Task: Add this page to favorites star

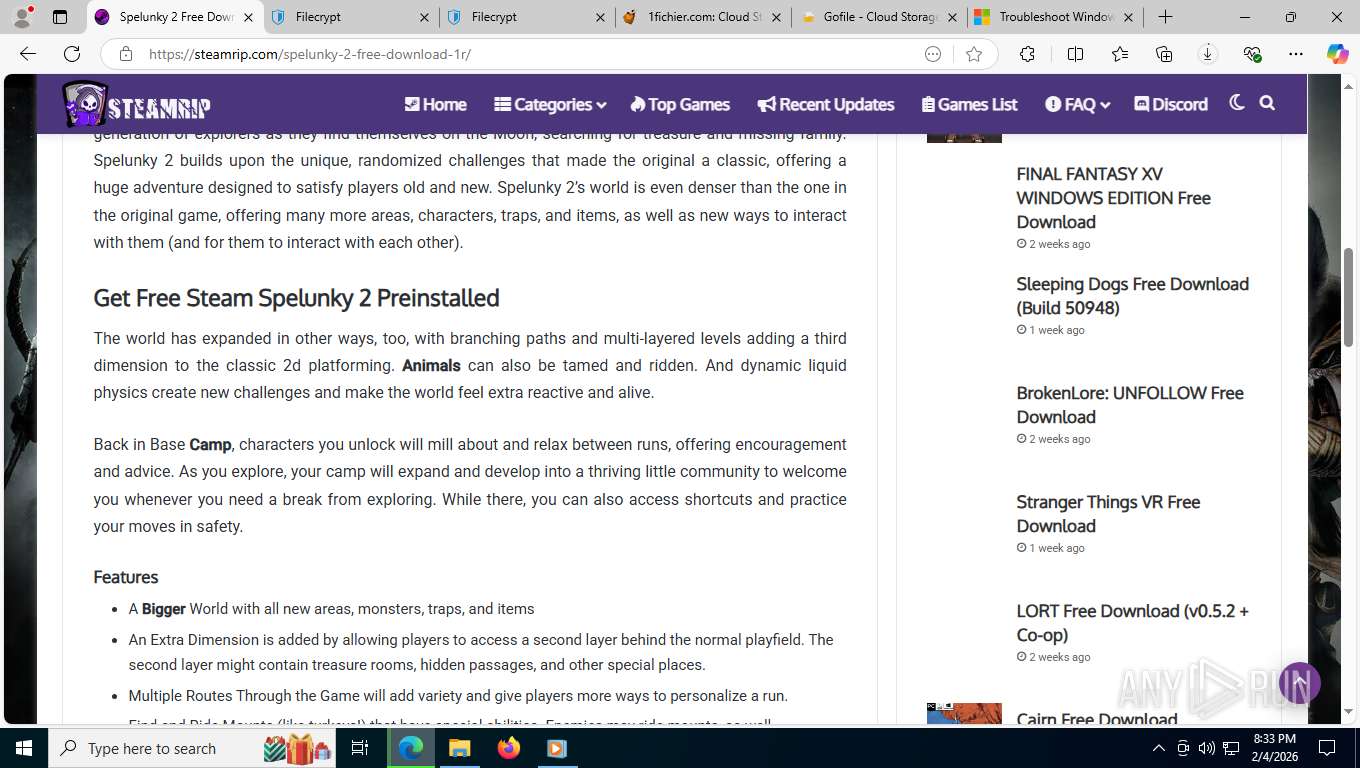Action: (x=974, y=54)
